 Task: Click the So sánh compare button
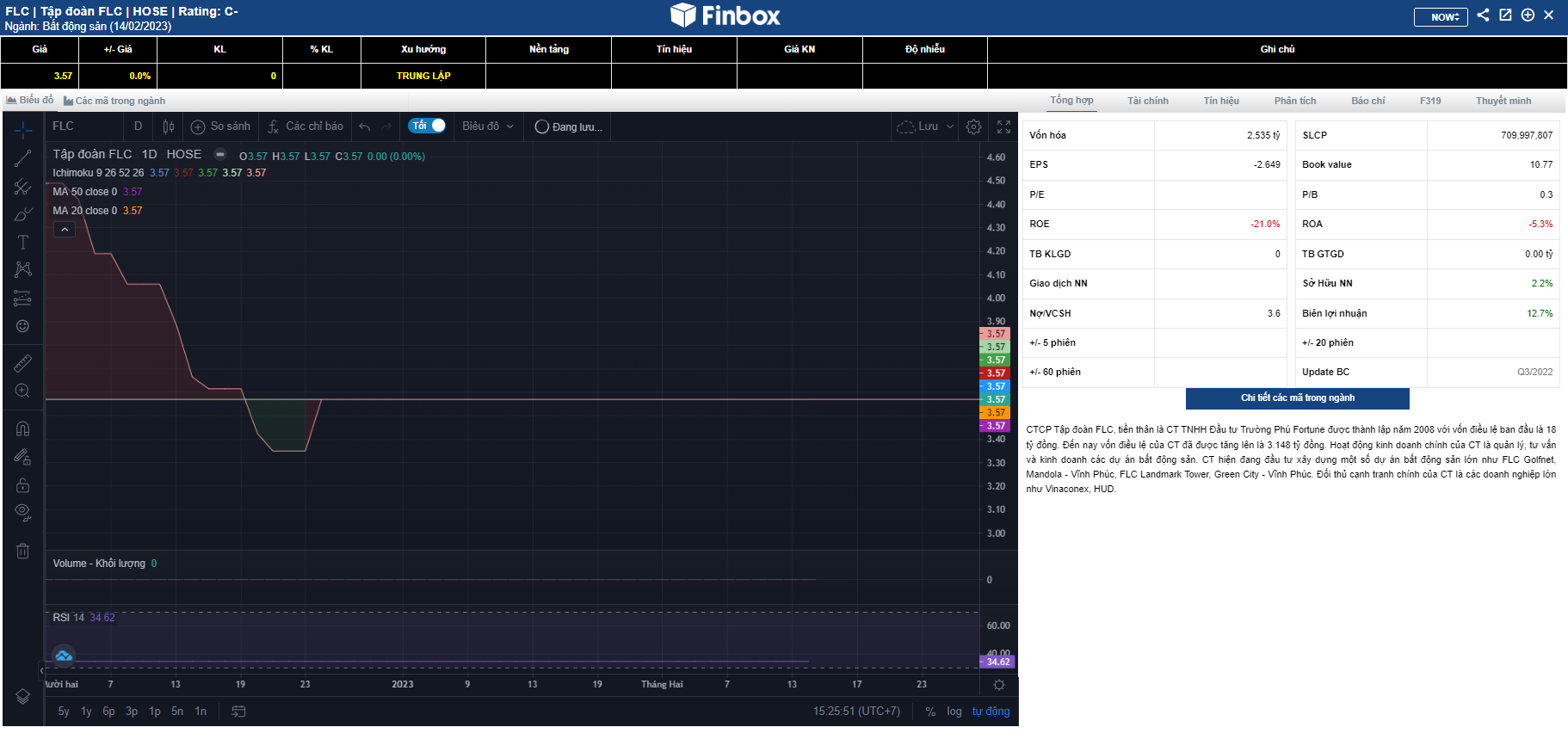(221, 126)
